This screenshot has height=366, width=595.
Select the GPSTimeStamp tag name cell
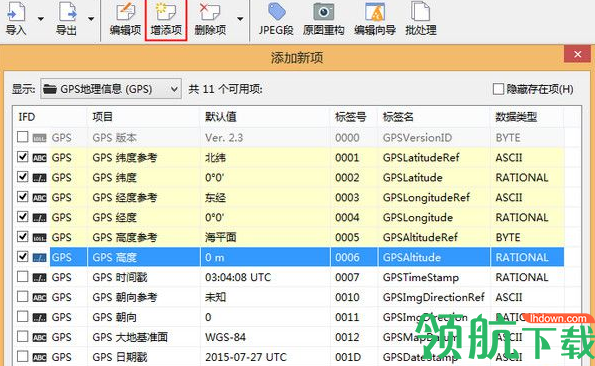point(421,277)
